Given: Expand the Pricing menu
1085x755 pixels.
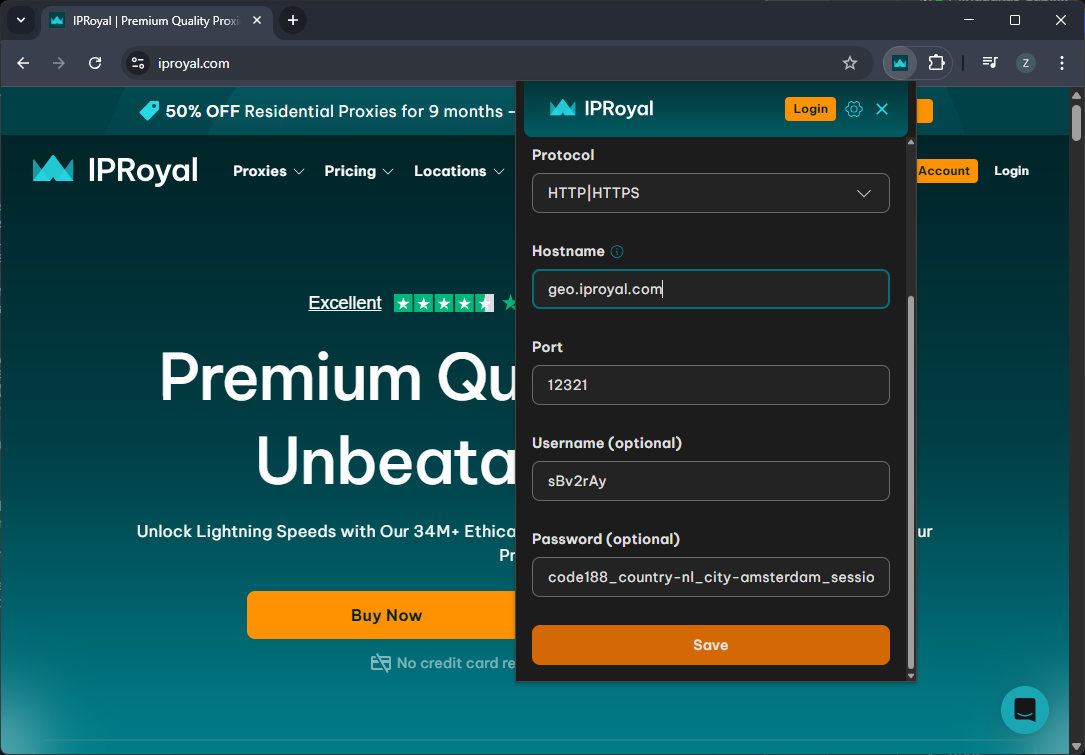Looking at the screenshot, I should 358,171.
